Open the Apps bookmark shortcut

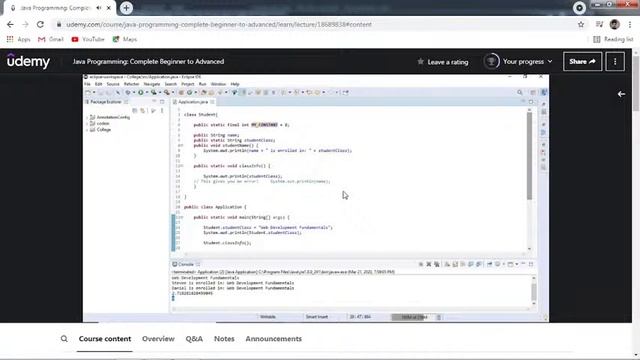point(18,39)
